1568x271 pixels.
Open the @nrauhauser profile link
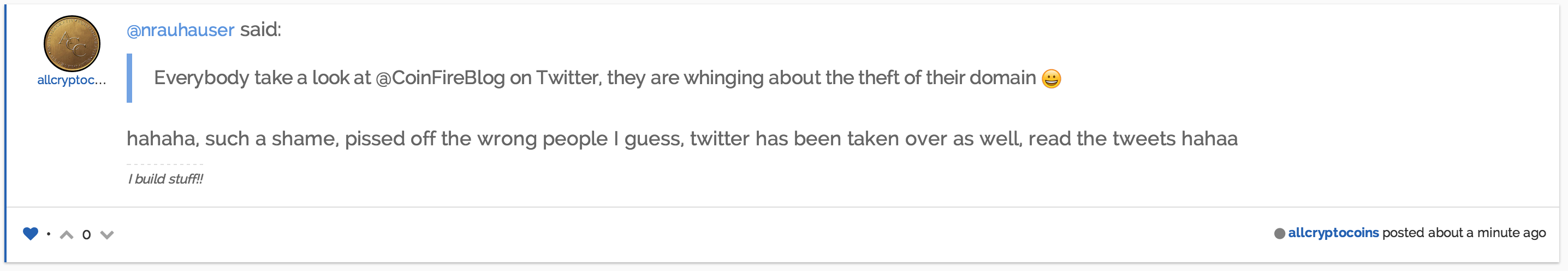tap(180, 30)
